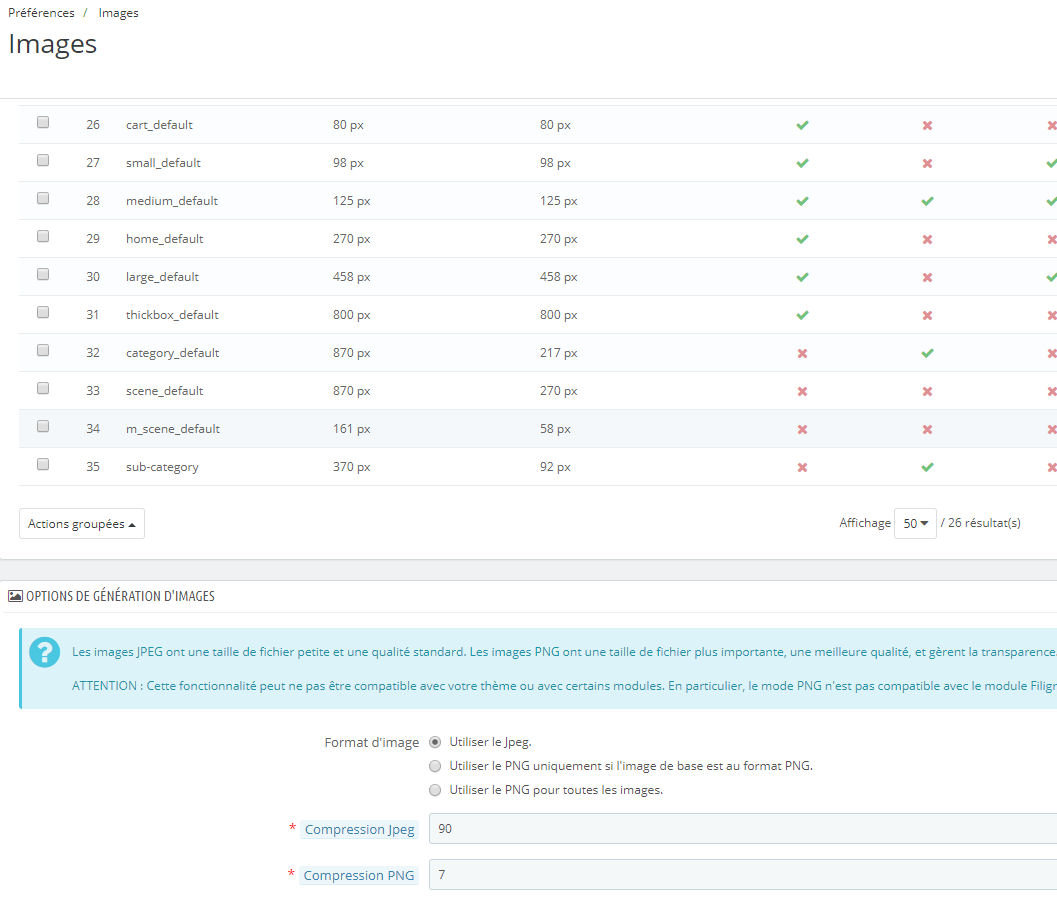Click the small_default name cell

[x=163, y=162]
